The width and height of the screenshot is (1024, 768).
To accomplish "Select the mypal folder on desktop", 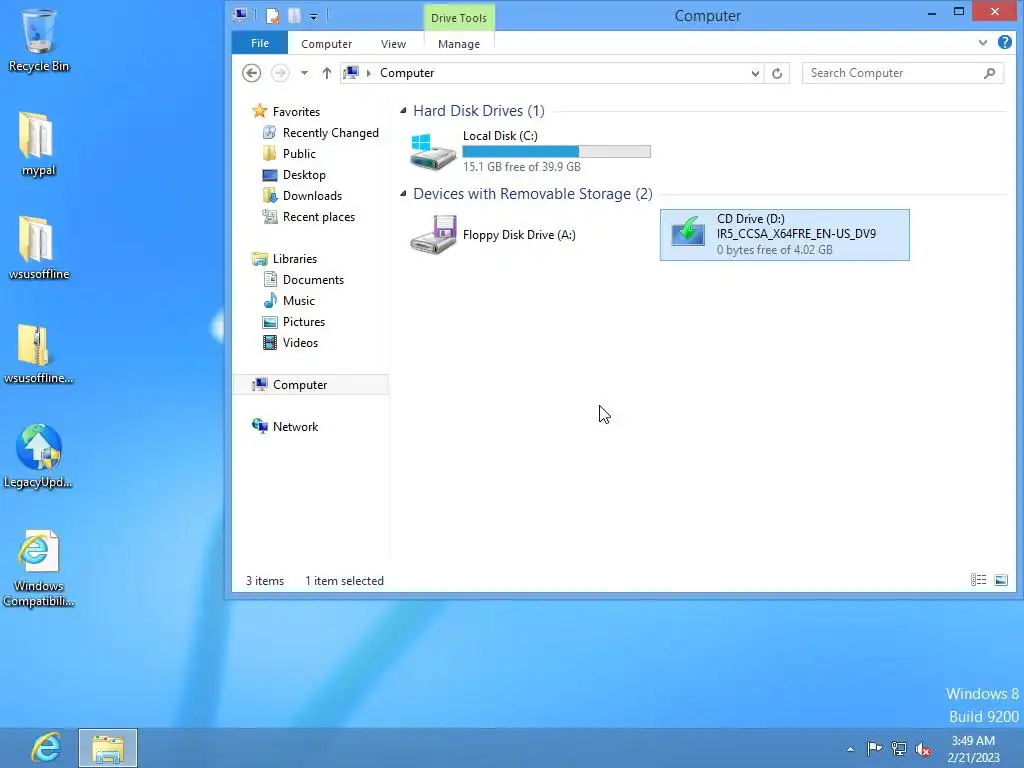I will click(38, 145).
